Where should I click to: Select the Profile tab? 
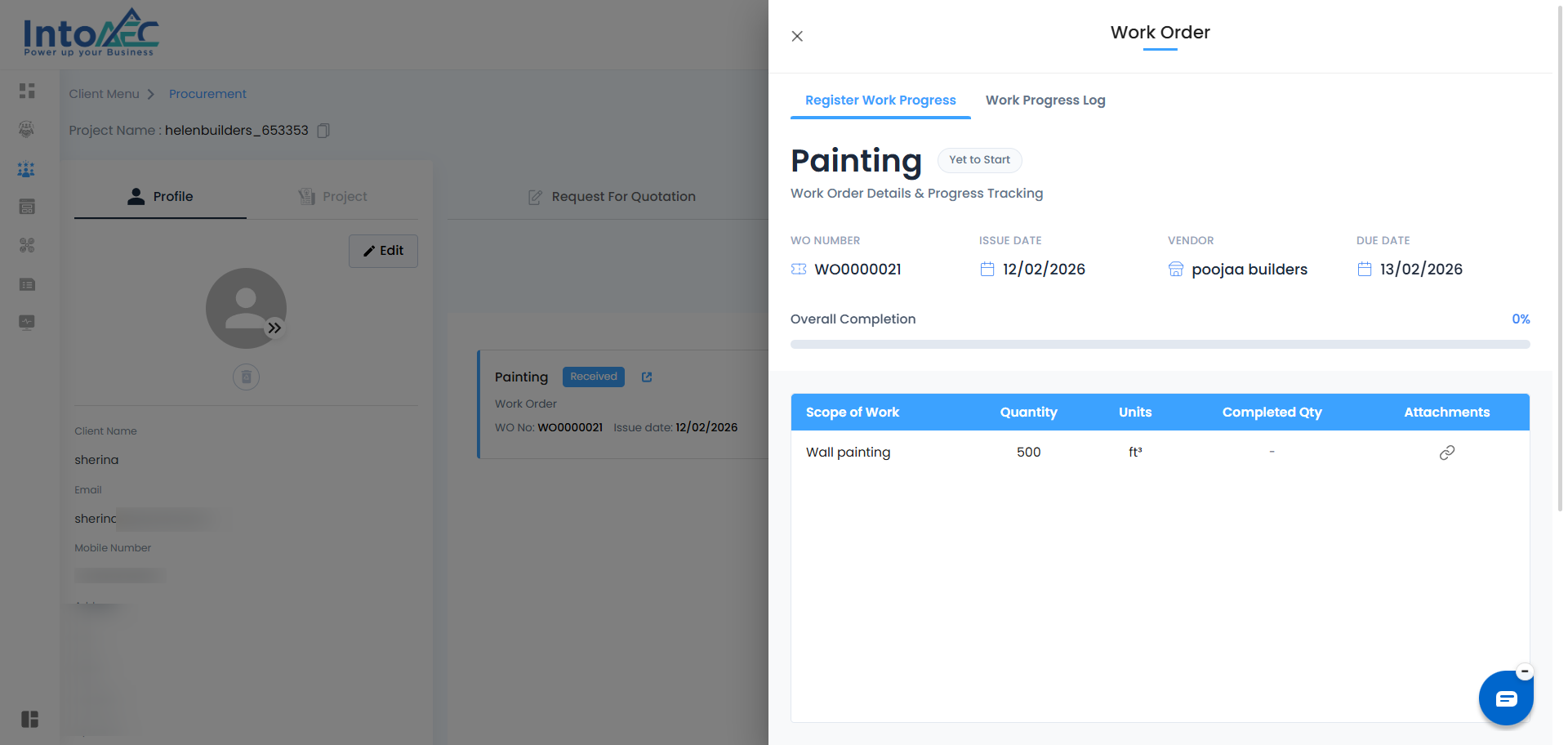click(160, 197)
